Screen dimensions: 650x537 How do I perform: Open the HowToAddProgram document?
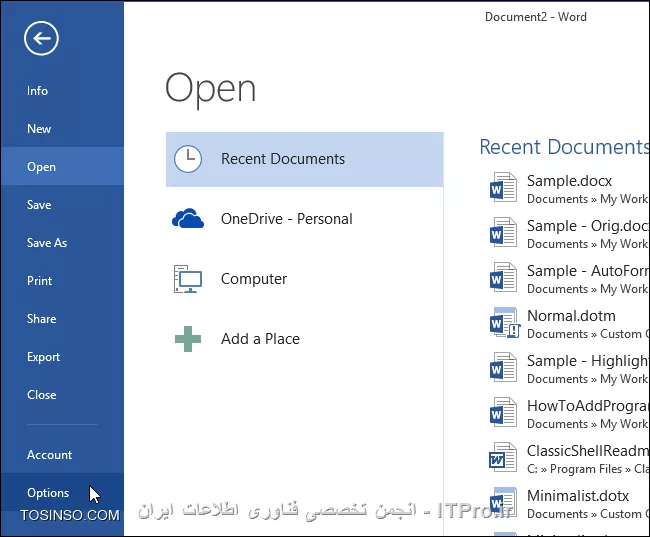click(565, 414)
